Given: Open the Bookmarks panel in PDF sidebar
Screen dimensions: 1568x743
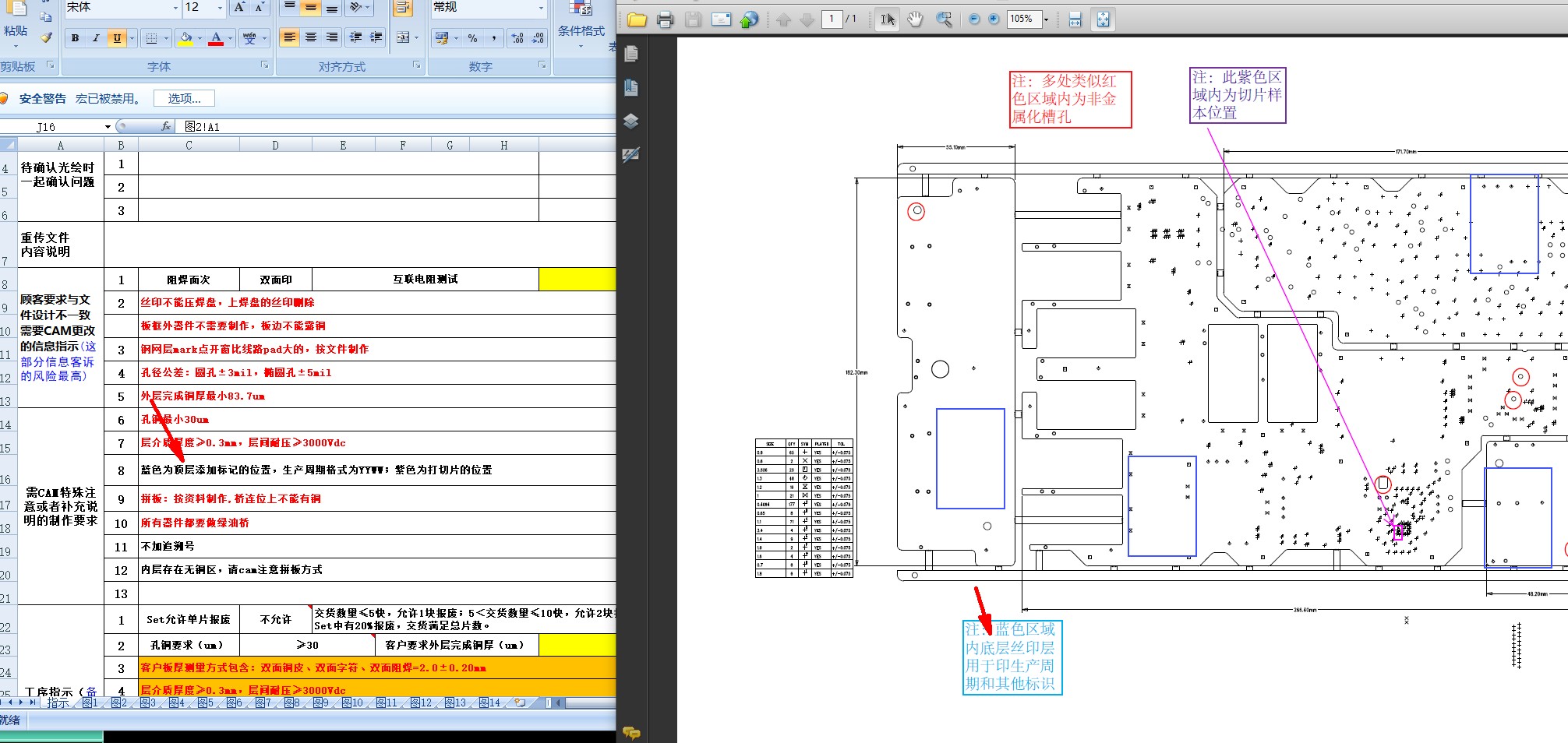Looking at the screenshot, I should (631, 87).
